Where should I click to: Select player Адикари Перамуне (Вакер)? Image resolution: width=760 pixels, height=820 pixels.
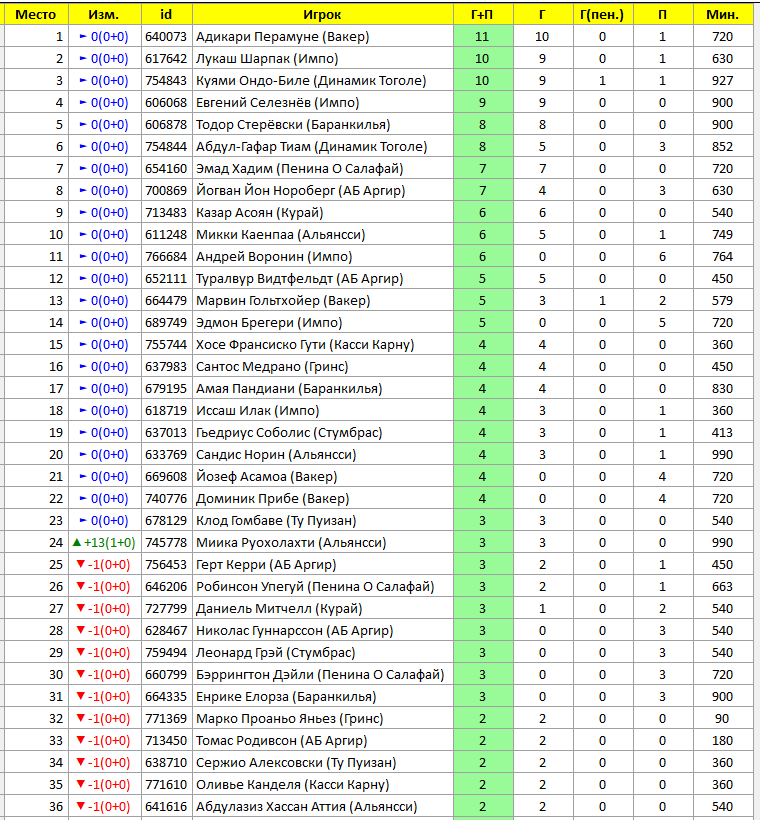click(282, 37)
